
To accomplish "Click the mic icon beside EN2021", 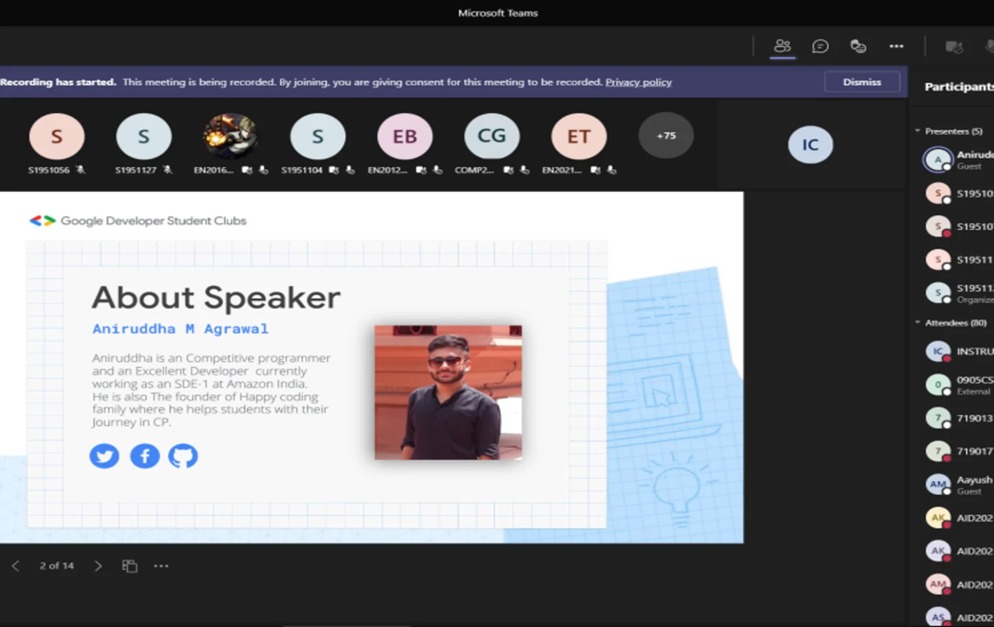I will coord(611,170).
